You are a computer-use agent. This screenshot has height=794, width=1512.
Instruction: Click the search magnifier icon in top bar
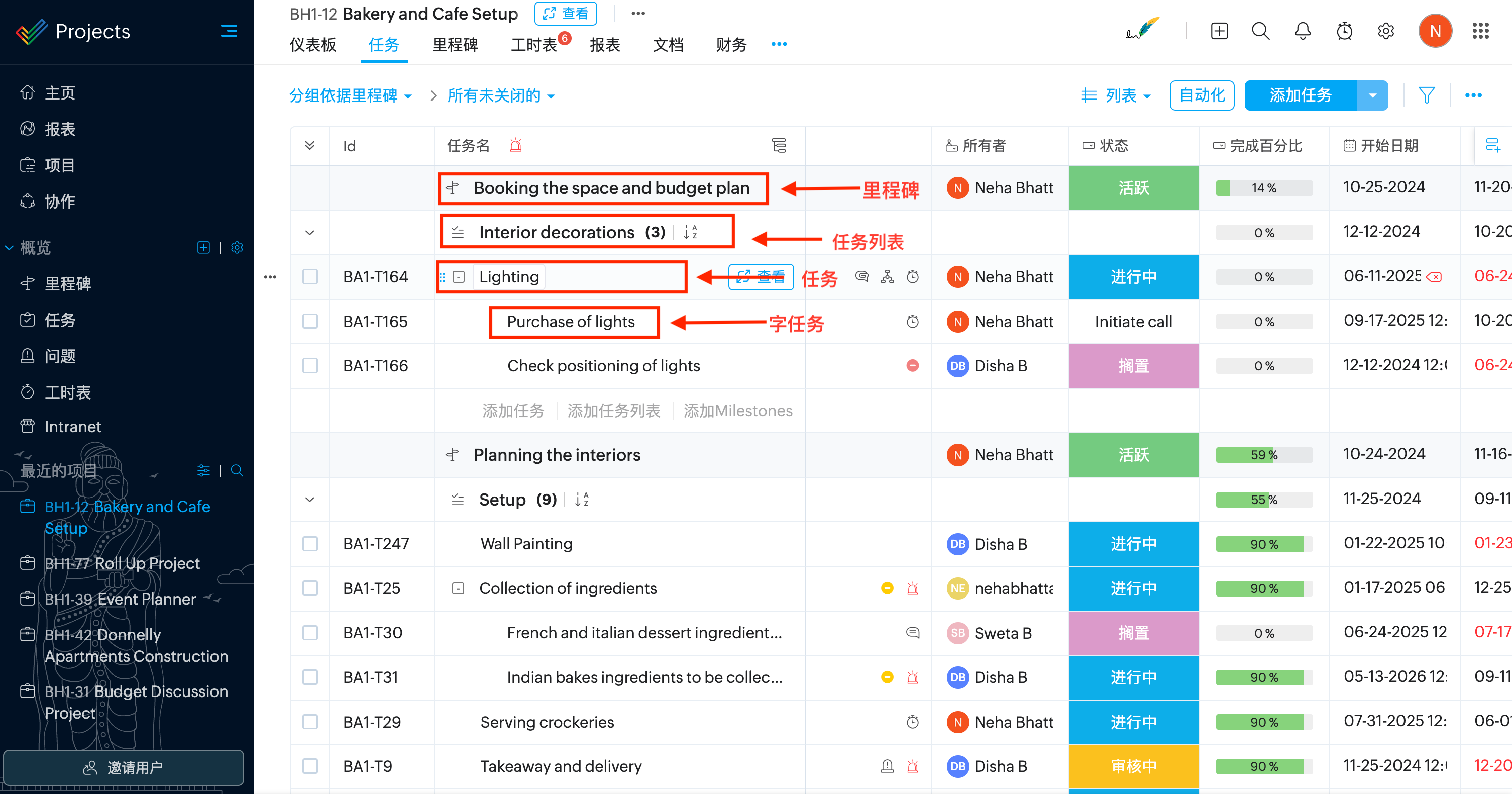point(1260,31)
